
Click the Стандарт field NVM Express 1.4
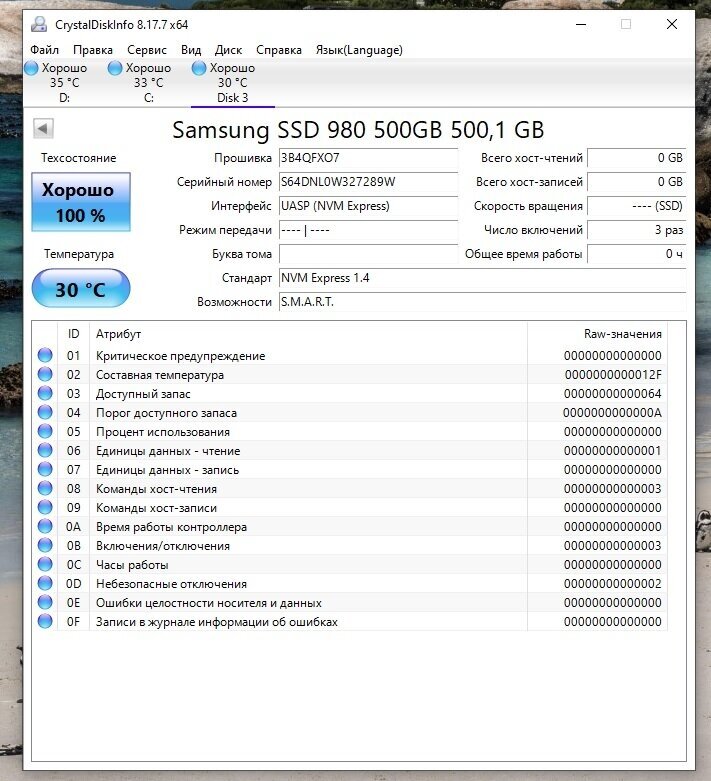482,278
